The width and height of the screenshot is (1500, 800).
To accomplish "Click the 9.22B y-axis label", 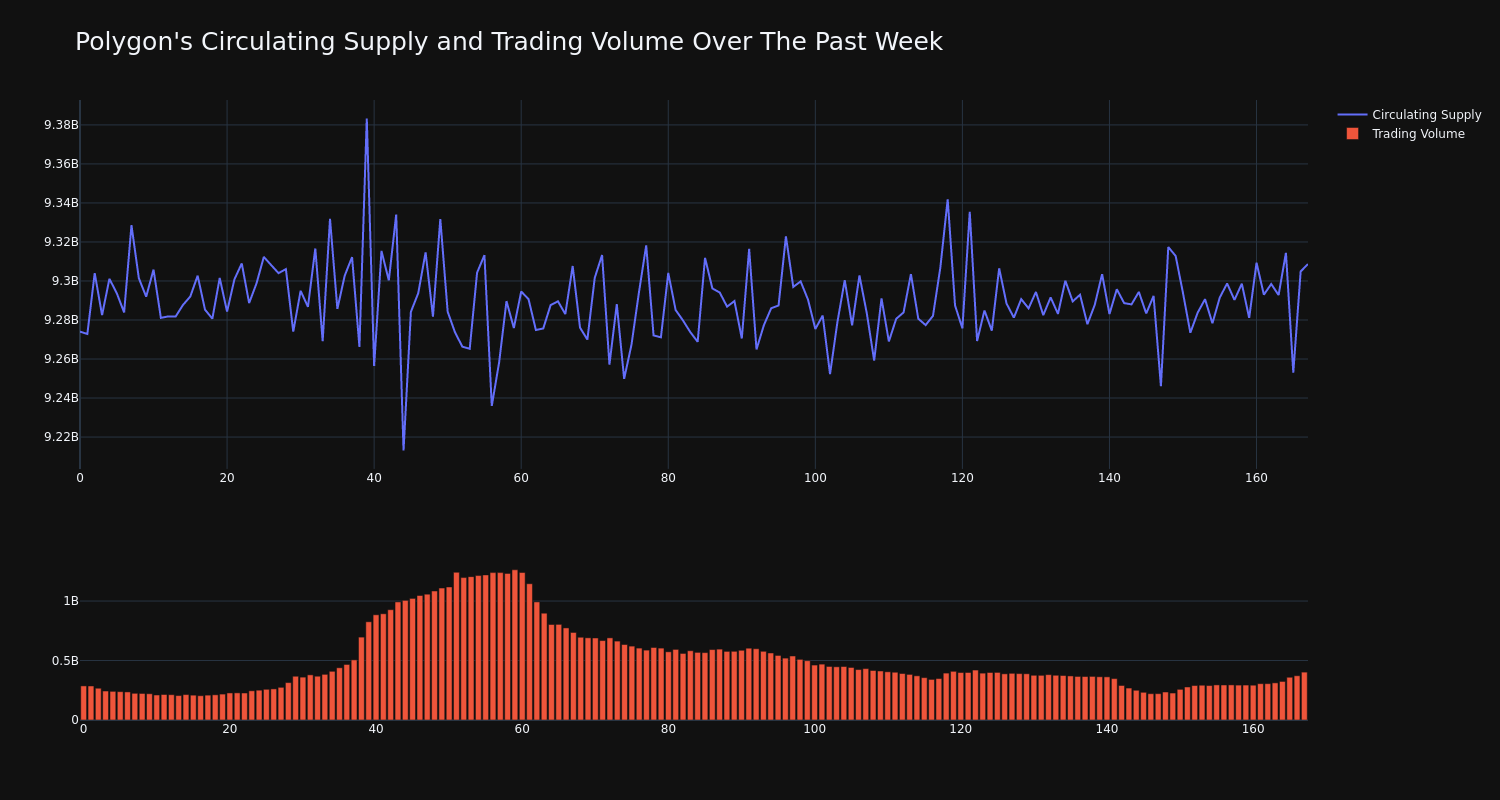I will [x=61, y=437].
